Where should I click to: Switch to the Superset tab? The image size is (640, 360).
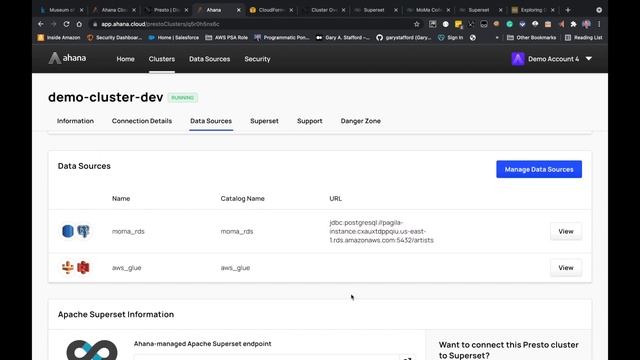click(x=264, y=121)
